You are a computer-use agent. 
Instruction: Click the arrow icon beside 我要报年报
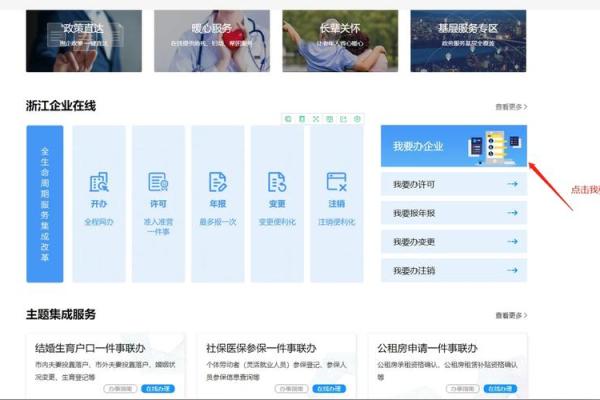tap(512, 213)
